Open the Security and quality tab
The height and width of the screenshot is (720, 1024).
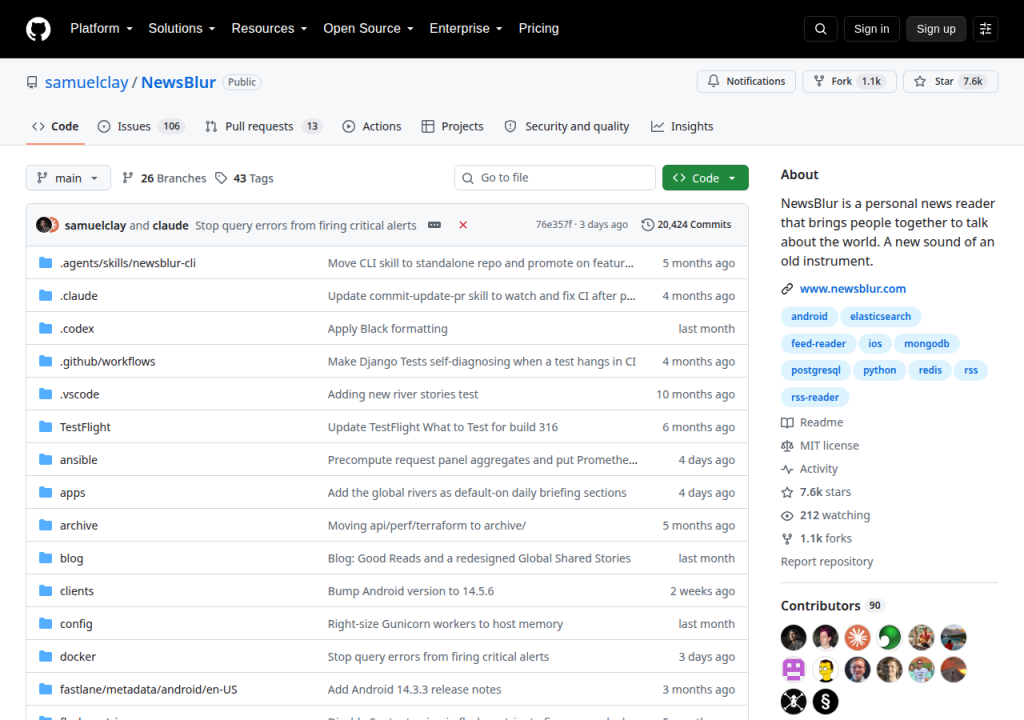click(567, 126)
